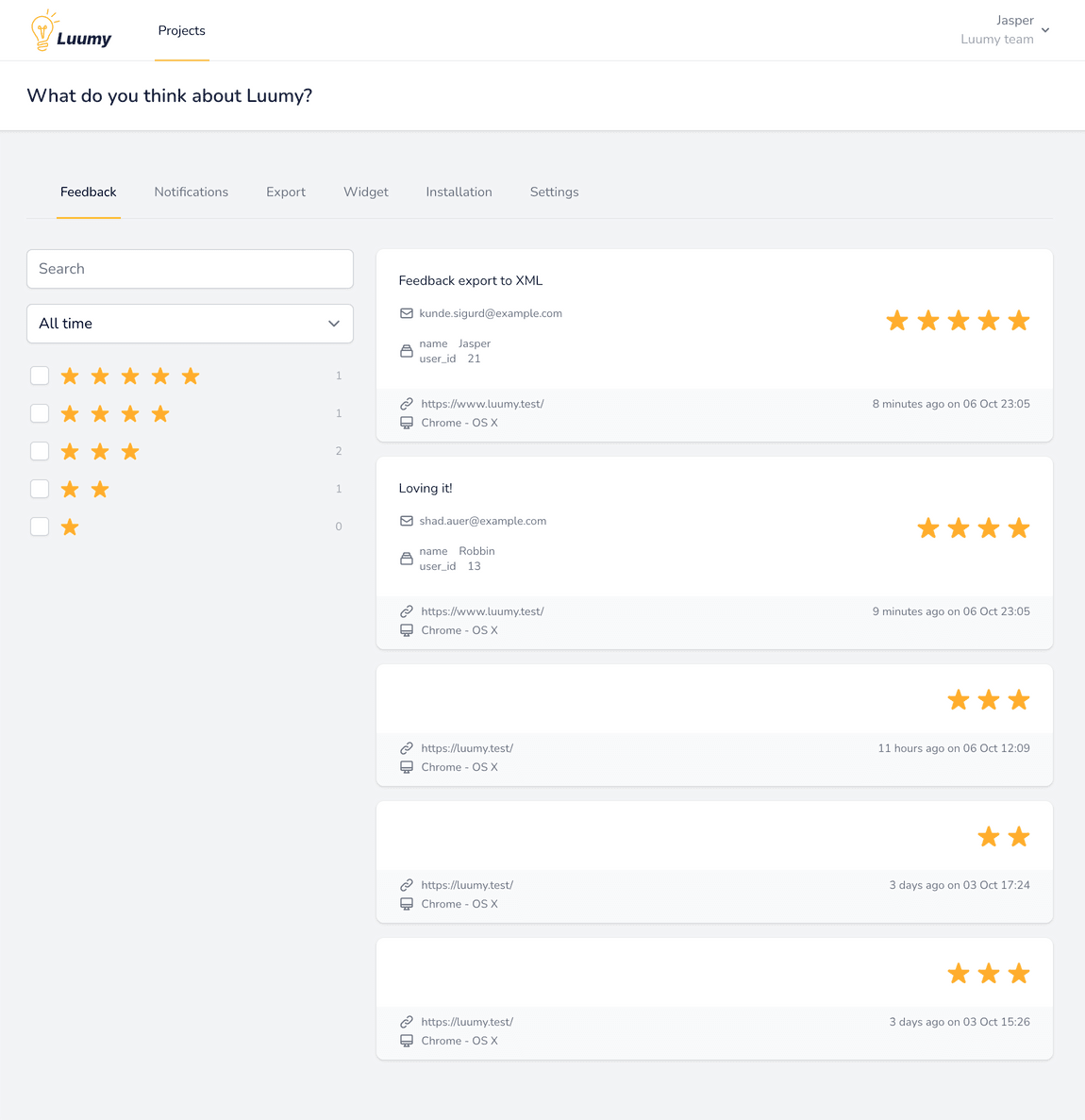Click link icon in Feedback export to XML card
Image resolution: width=1085 pixels, height=1120 pixels.
[x=407, y=404]
